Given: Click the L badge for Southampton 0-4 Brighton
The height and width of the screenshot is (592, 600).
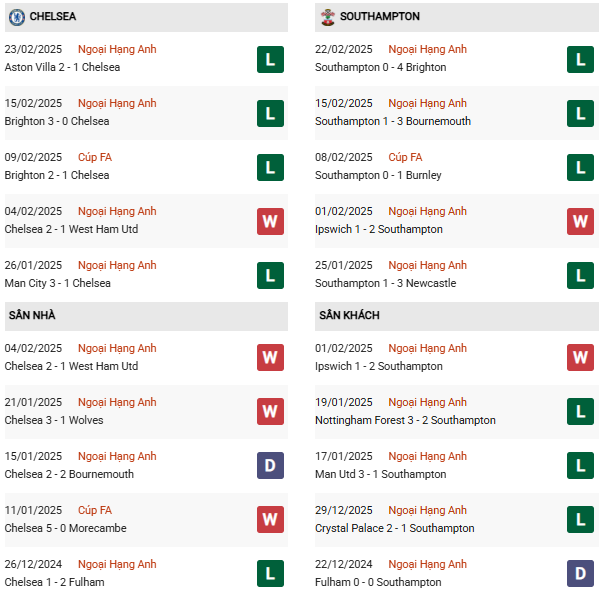Looking at the screenshot, I should [580, 59].
